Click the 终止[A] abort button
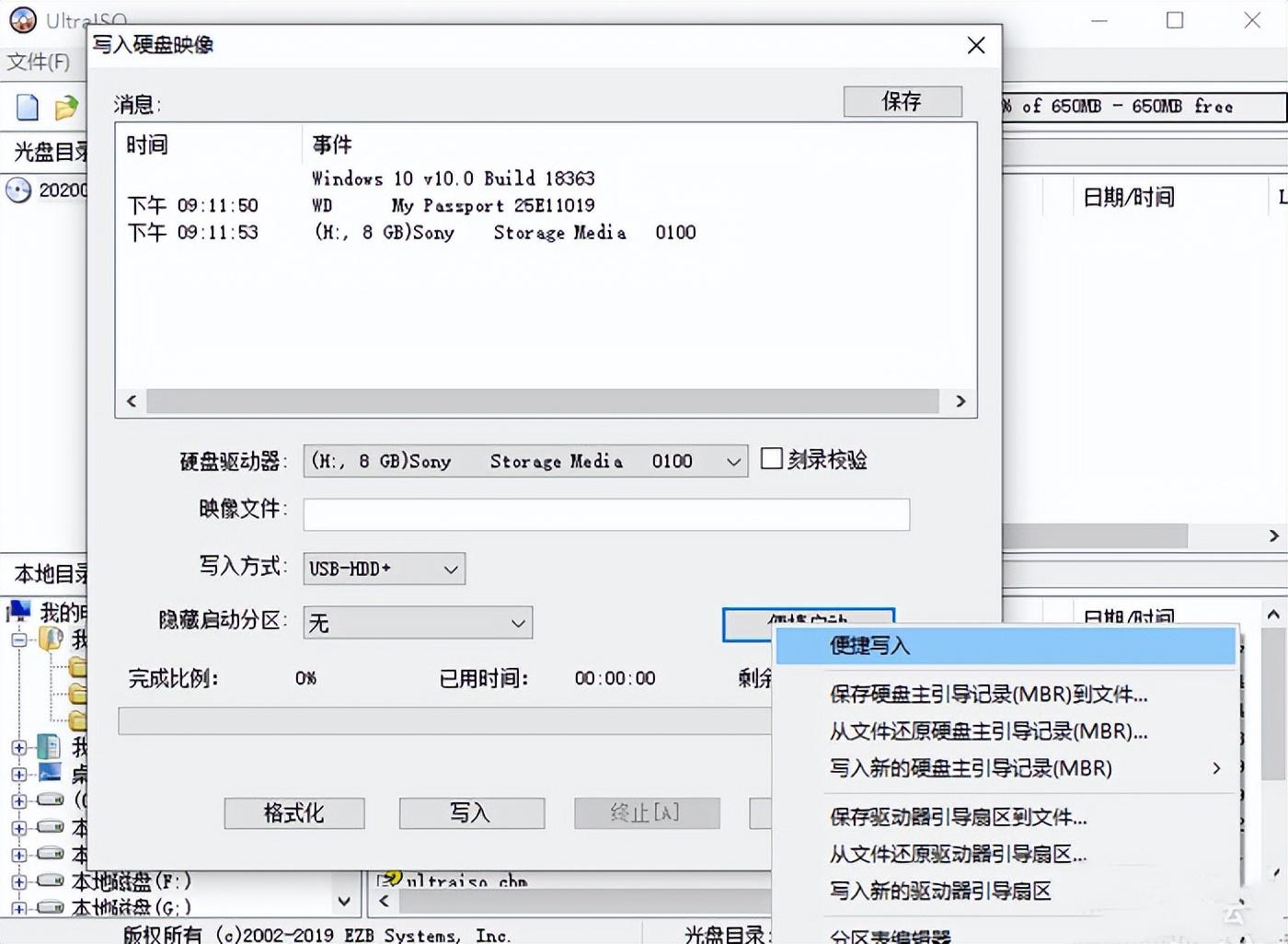This screenshot has height=944, width=1288. point(647,813)
